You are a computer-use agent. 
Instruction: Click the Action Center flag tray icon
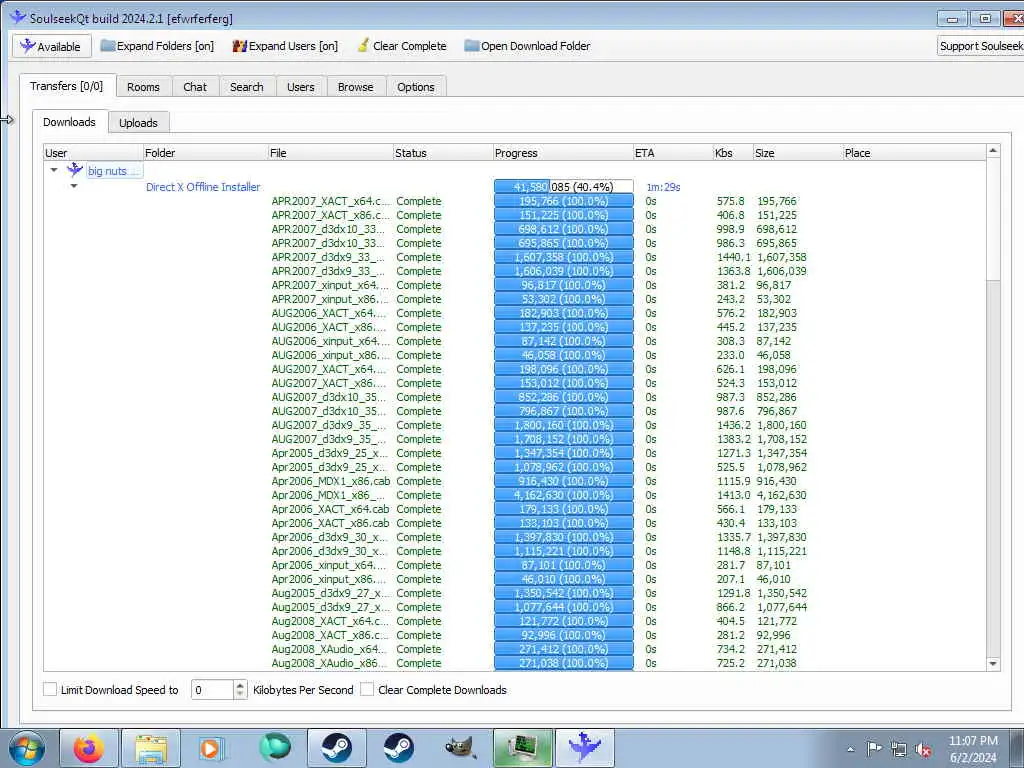click(874, 749)
